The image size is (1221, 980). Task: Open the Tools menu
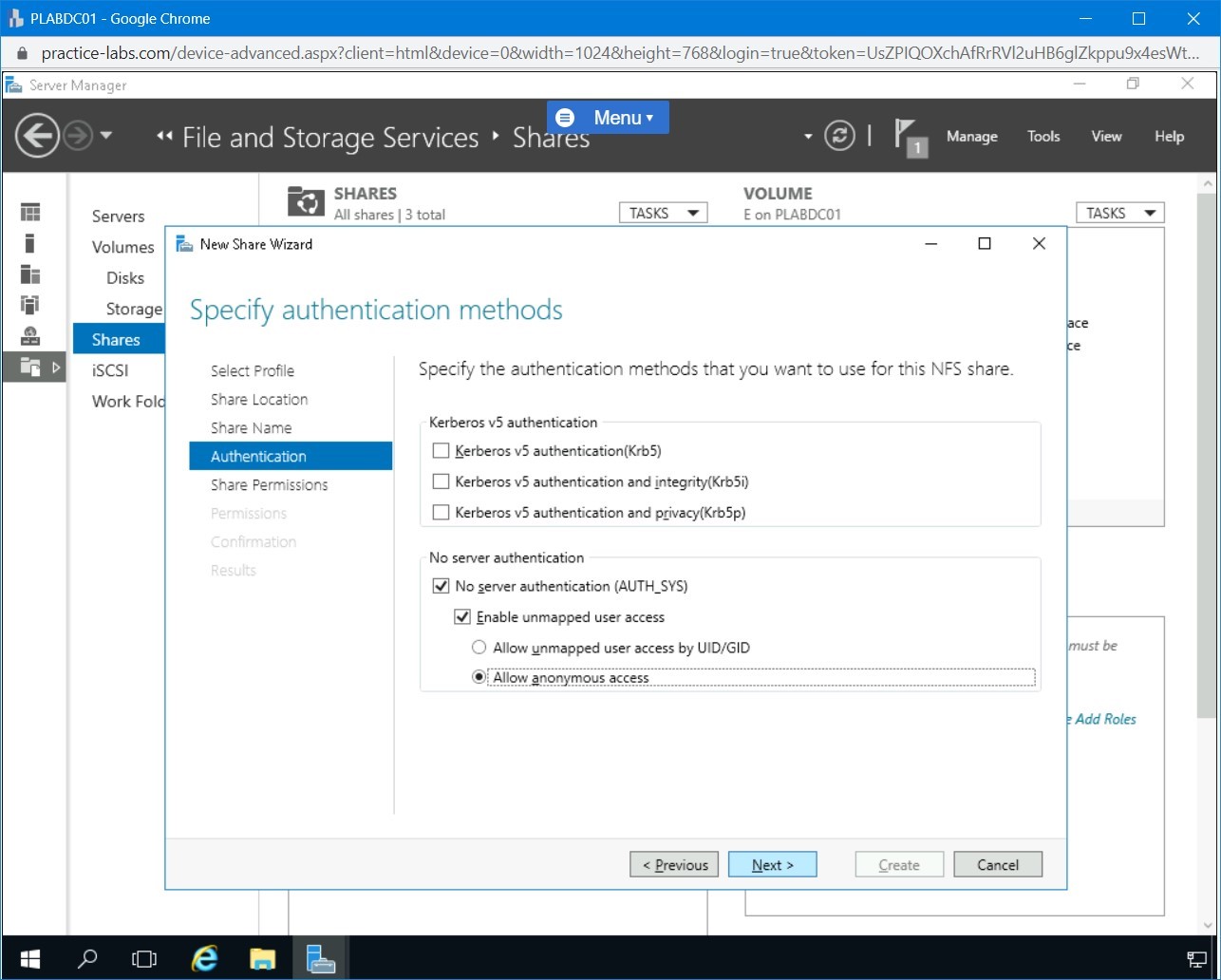coord(1043,137)
